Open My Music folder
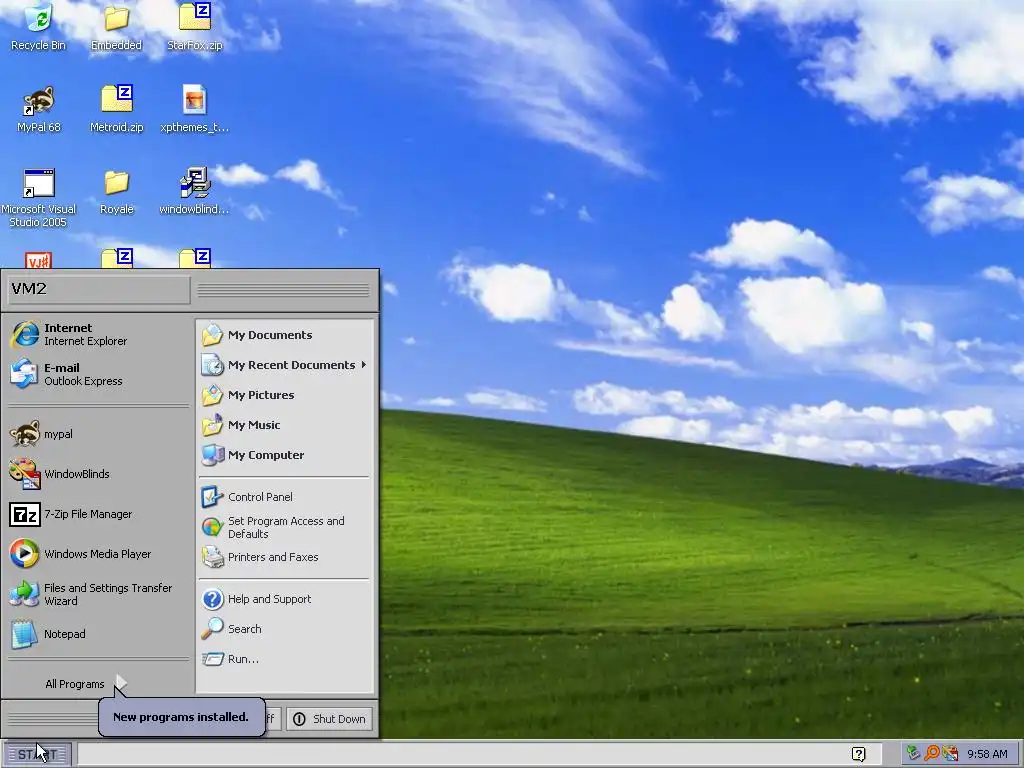The image size is (1024, 768). 285,425
